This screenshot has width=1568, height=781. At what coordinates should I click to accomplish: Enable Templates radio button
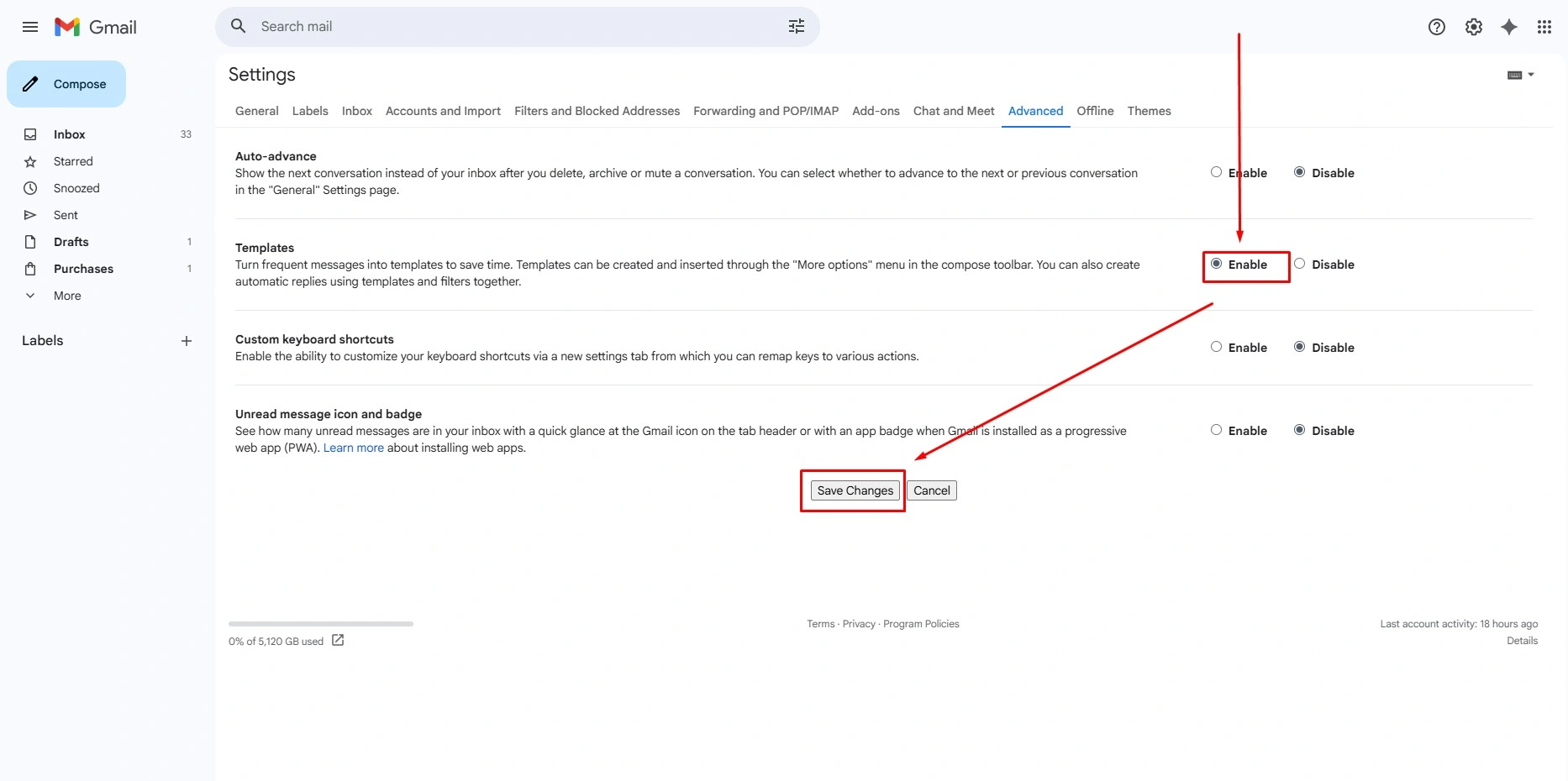(1216, 264)
